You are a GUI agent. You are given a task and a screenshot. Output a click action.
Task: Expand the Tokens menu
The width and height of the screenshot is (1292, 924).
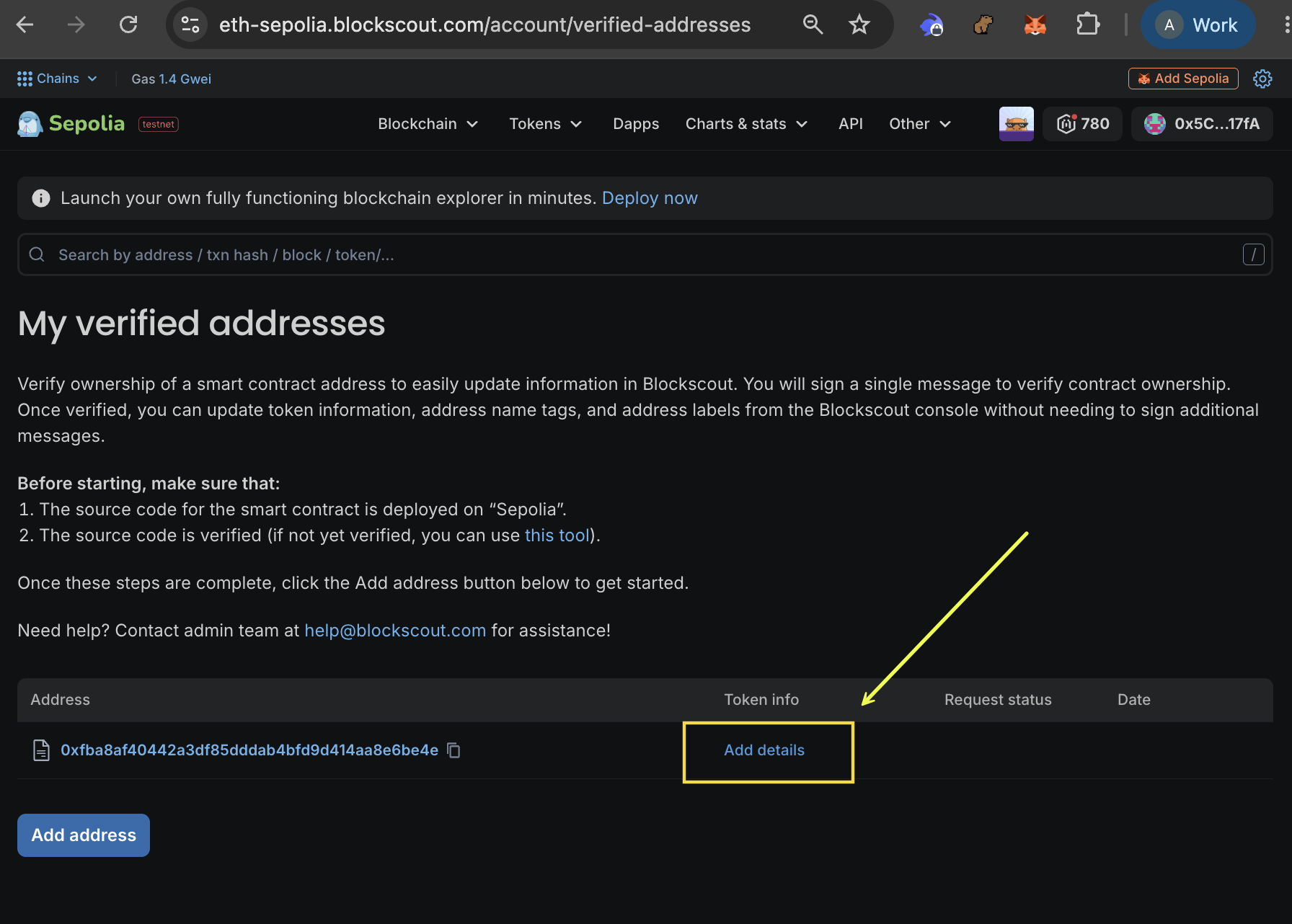pyautogui.click(x=546, y=124)
